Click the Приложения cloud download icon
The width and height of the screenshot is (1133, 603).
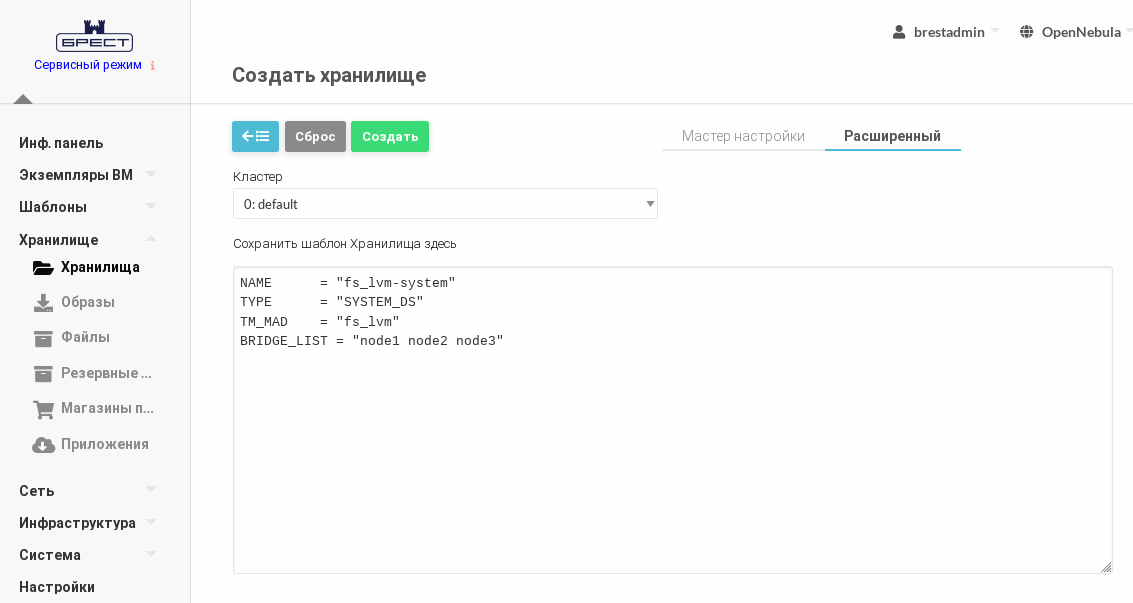[43, 444]
